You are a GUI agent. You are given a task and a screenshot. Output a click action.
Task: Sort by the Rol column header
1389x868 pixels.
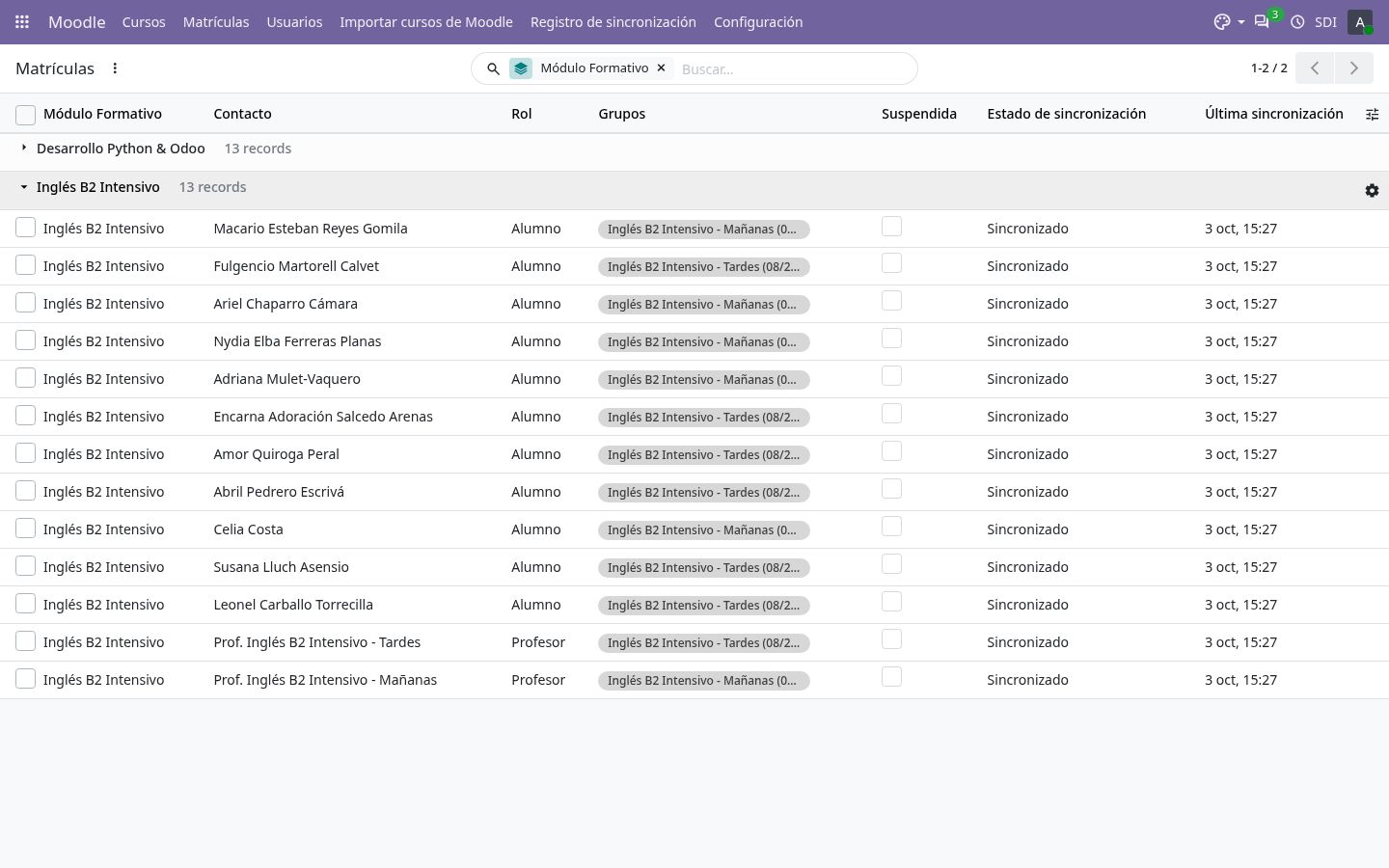(x=521, y=114)
